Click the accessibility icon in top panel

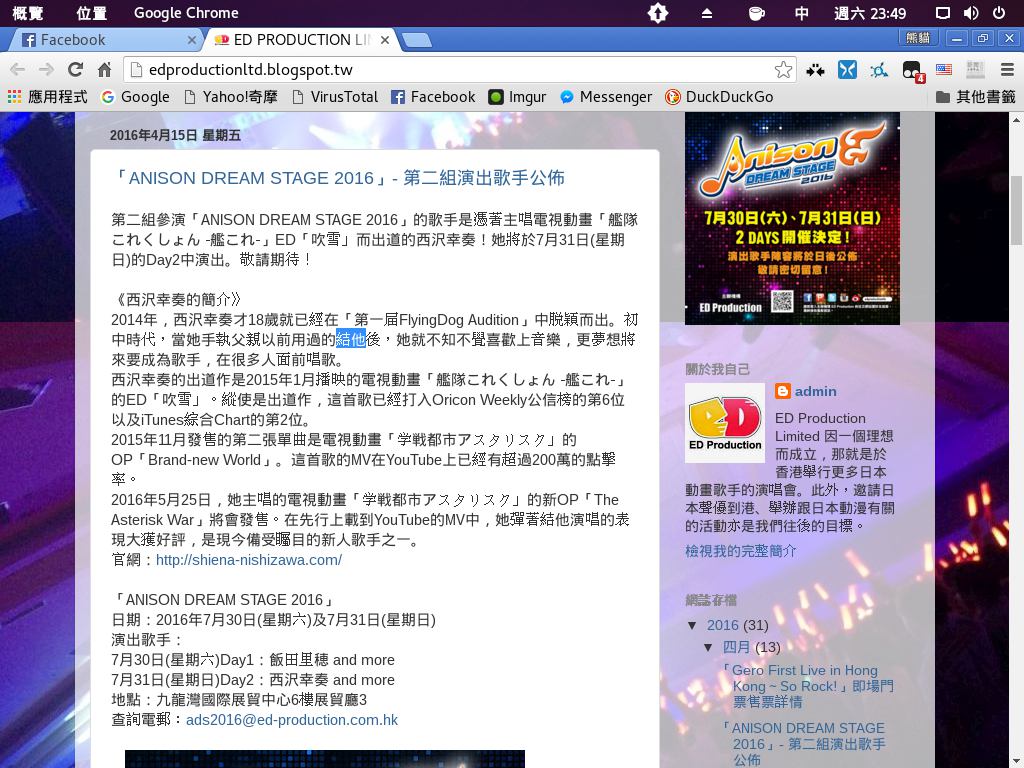pyautogui.click(x=658, y=13)
